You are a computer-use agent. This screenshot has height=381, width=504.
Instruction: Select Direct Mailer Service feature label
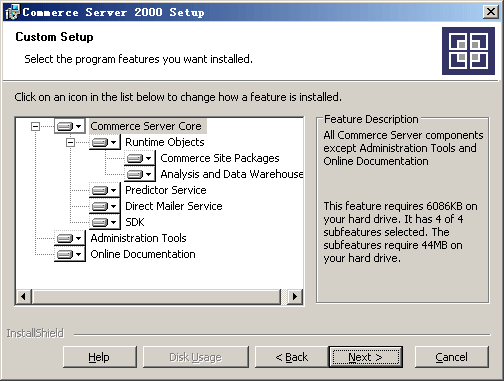(x=174, y=206)
